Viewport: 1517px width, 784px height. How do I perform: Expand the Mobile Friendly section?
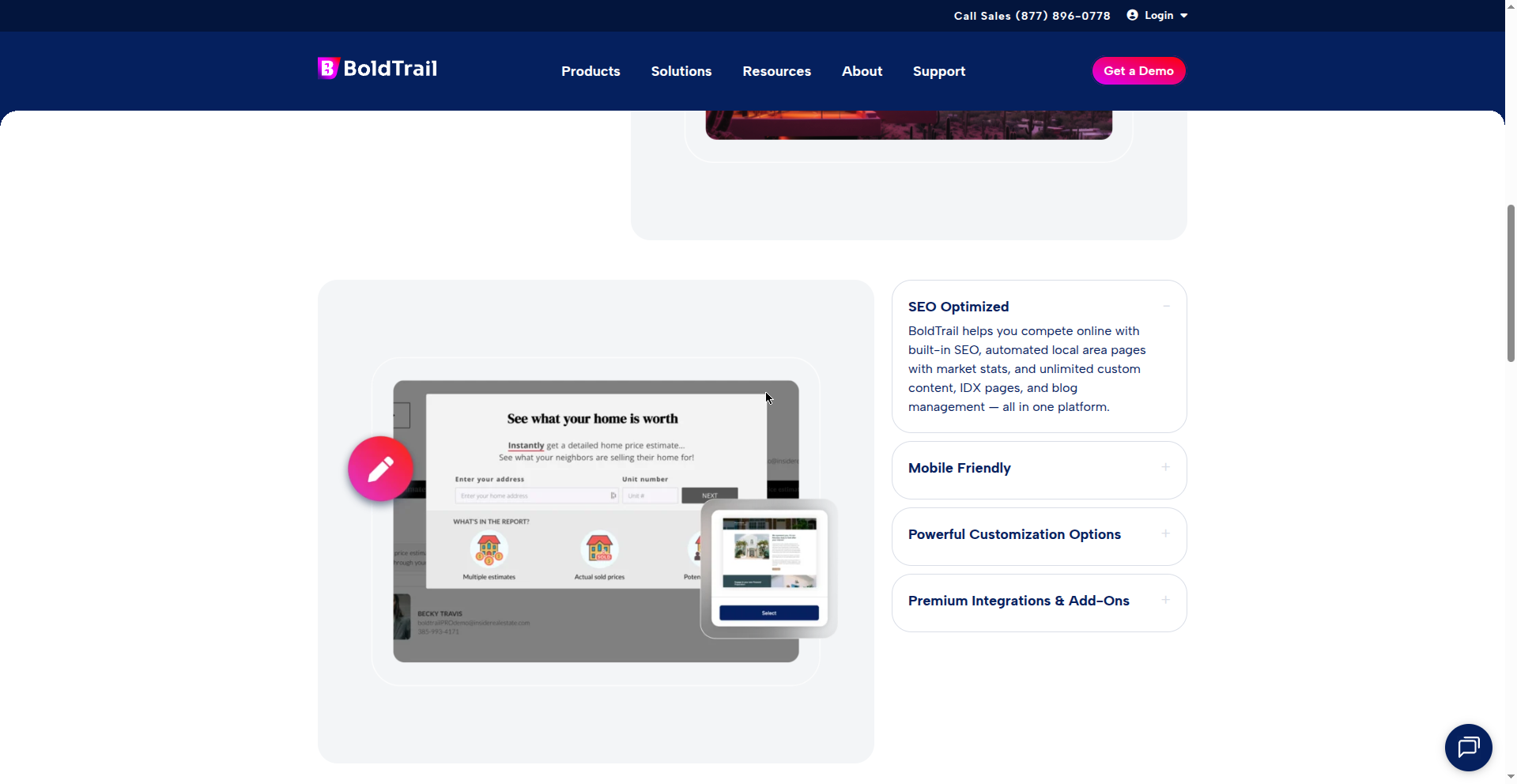[x=1039, y=469]
